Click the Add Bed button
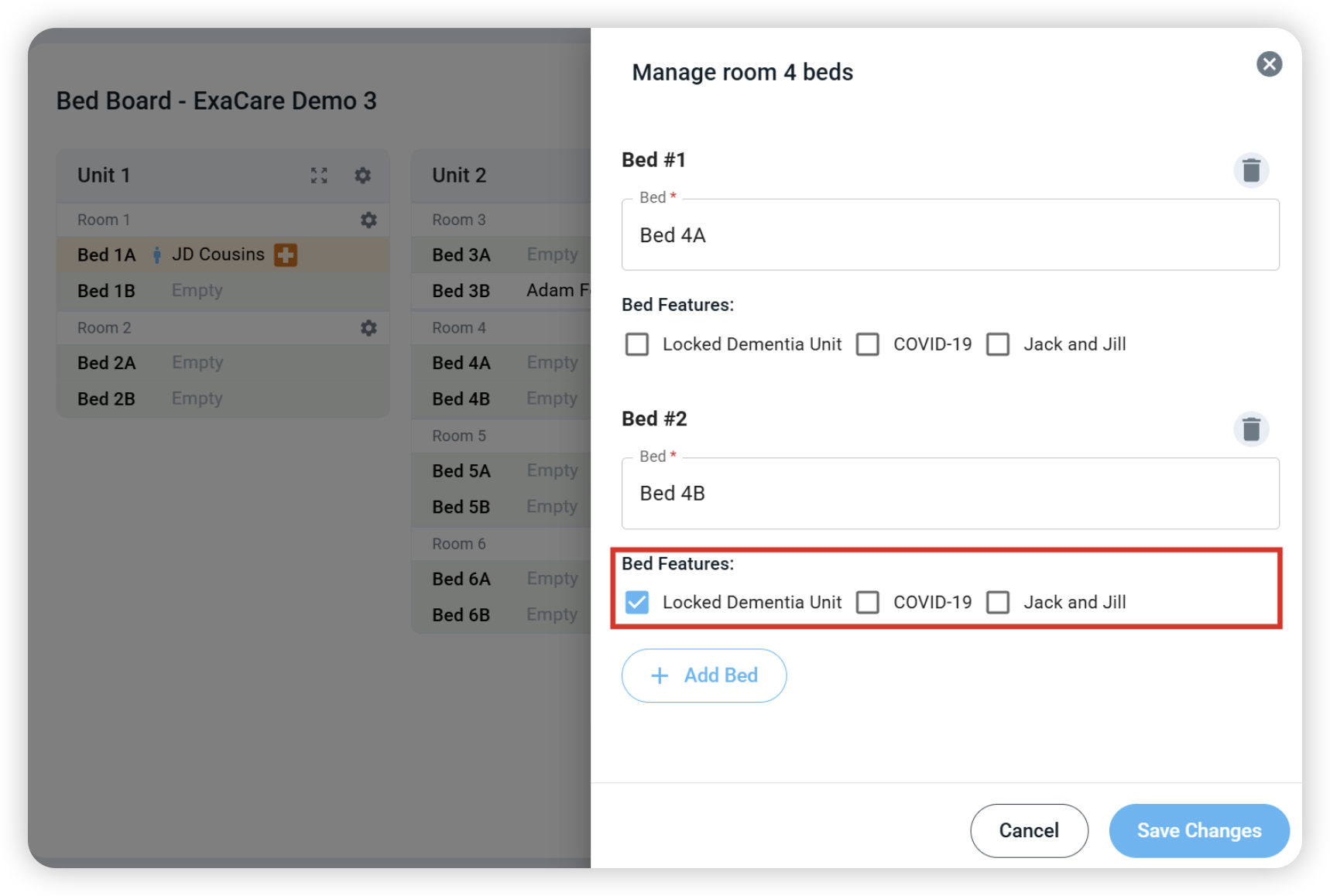The height and width of the screenshot is (896, 1330). coord(704,675)
